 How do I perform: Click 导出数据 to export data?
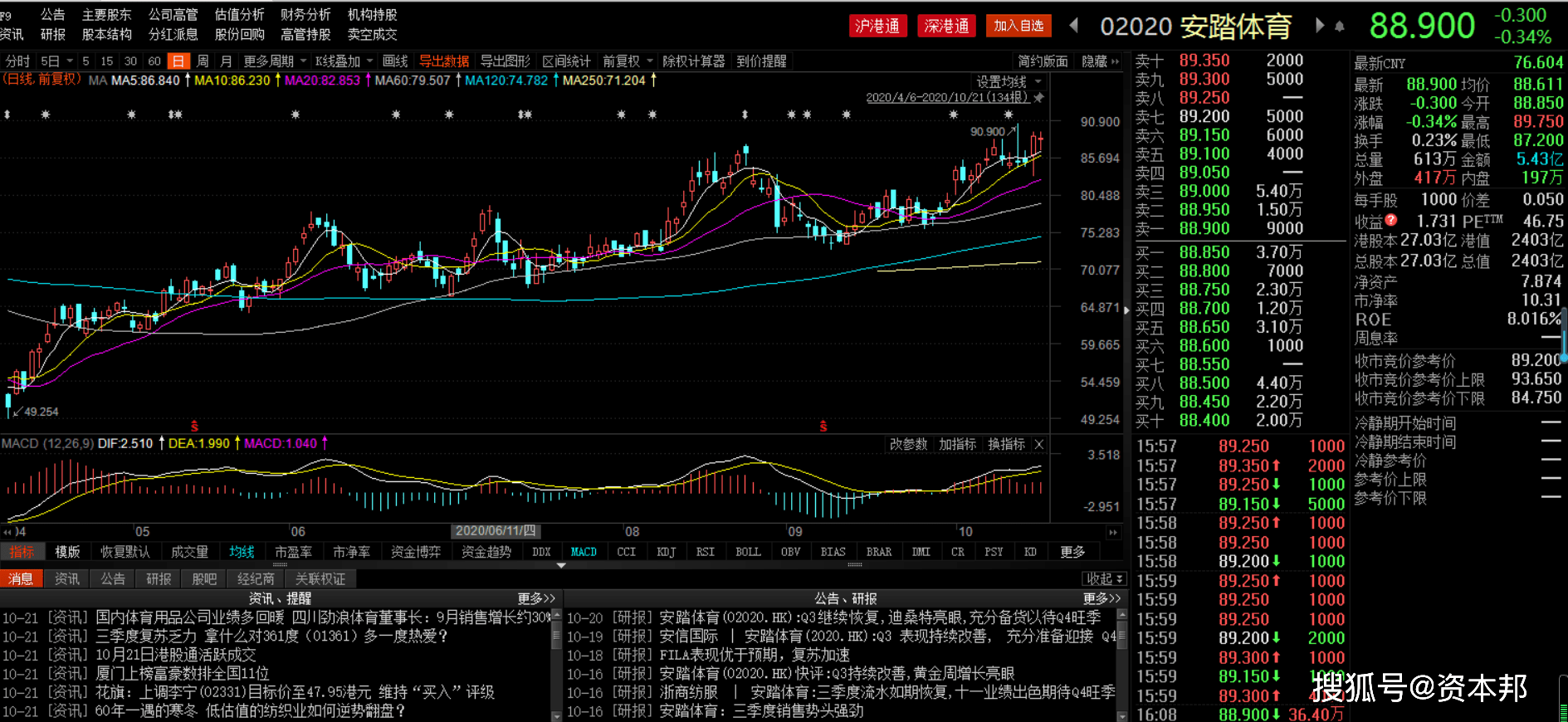coord(444,61)
